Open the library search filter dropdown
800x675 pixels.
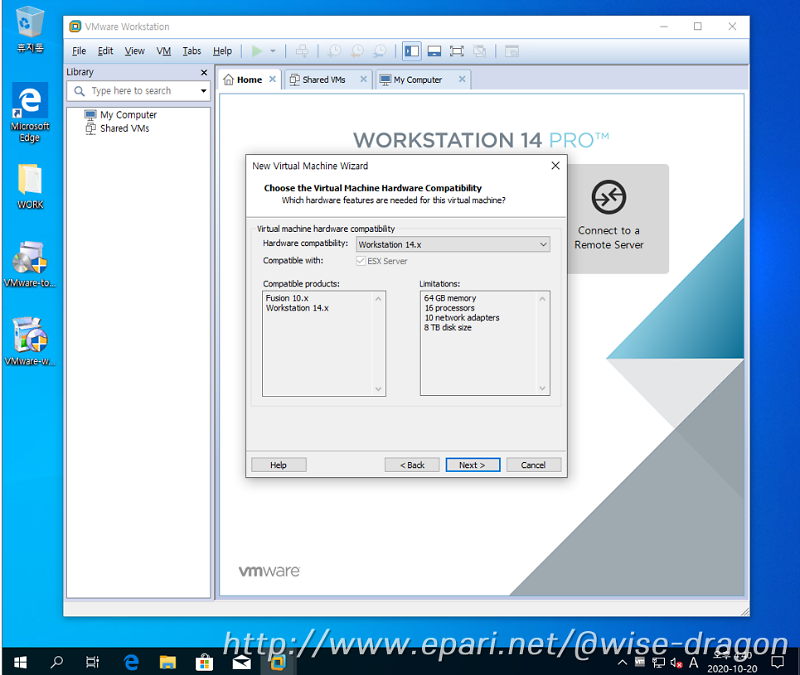pos(204,91)
